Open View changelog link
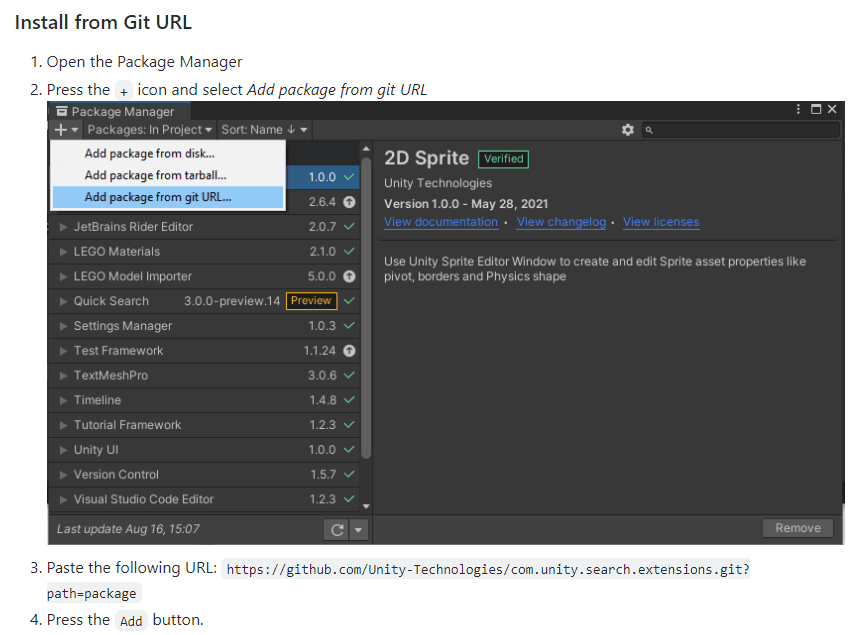This screenshot has height=635, width=858. pos(561,222)
